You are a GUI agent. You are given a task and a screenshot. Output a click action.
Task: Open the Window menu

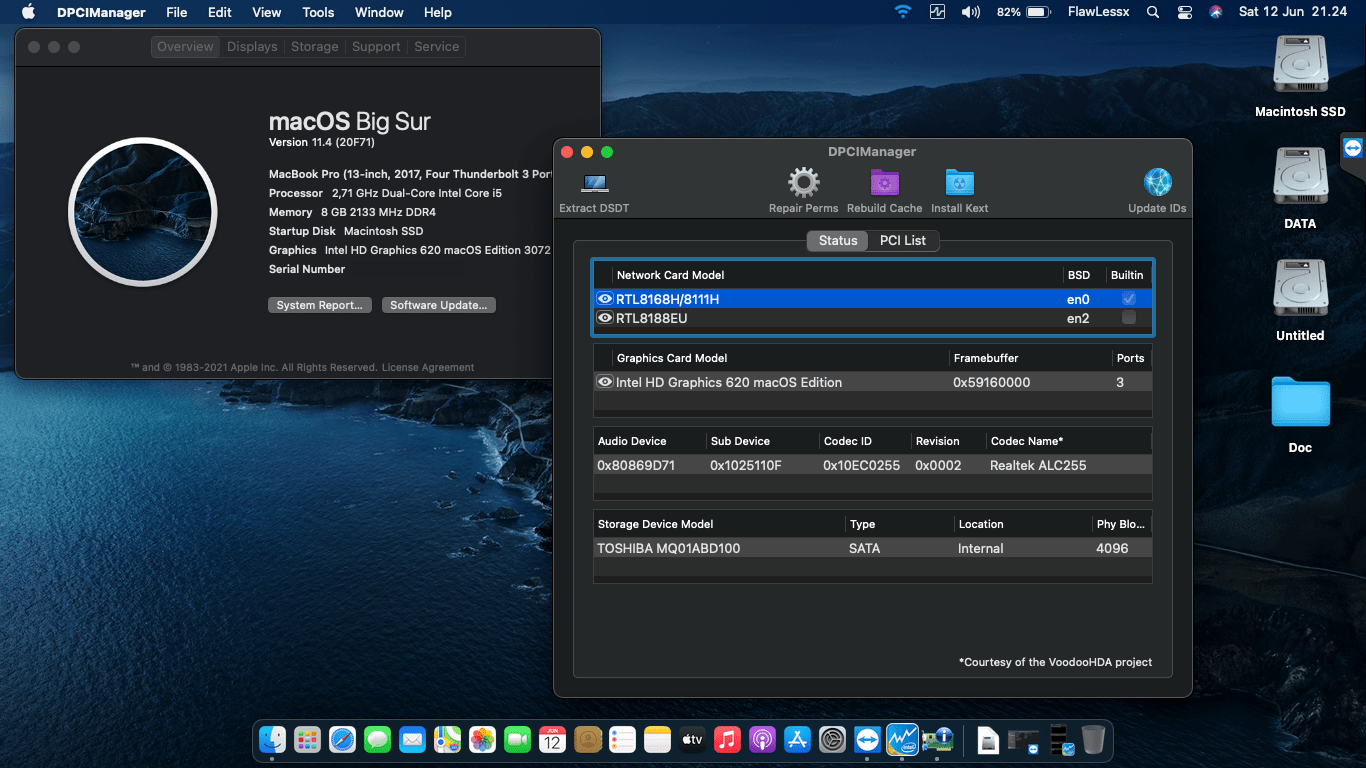point(379,12)
